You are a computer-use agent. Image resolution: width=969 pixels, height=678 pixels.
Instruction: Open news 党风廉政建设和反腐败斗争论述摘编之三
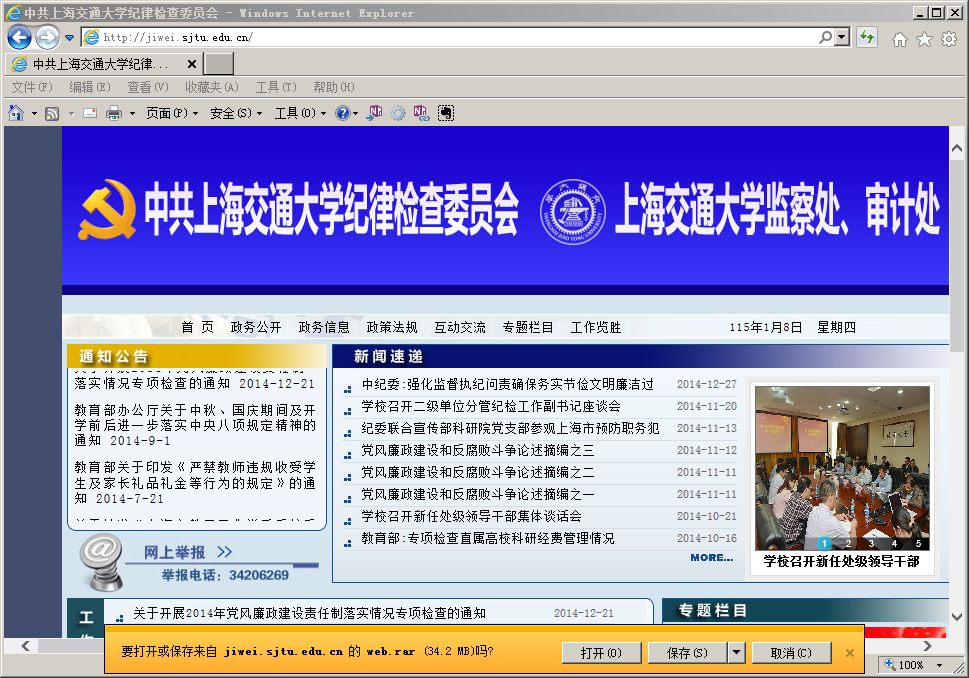coord(478,451)
